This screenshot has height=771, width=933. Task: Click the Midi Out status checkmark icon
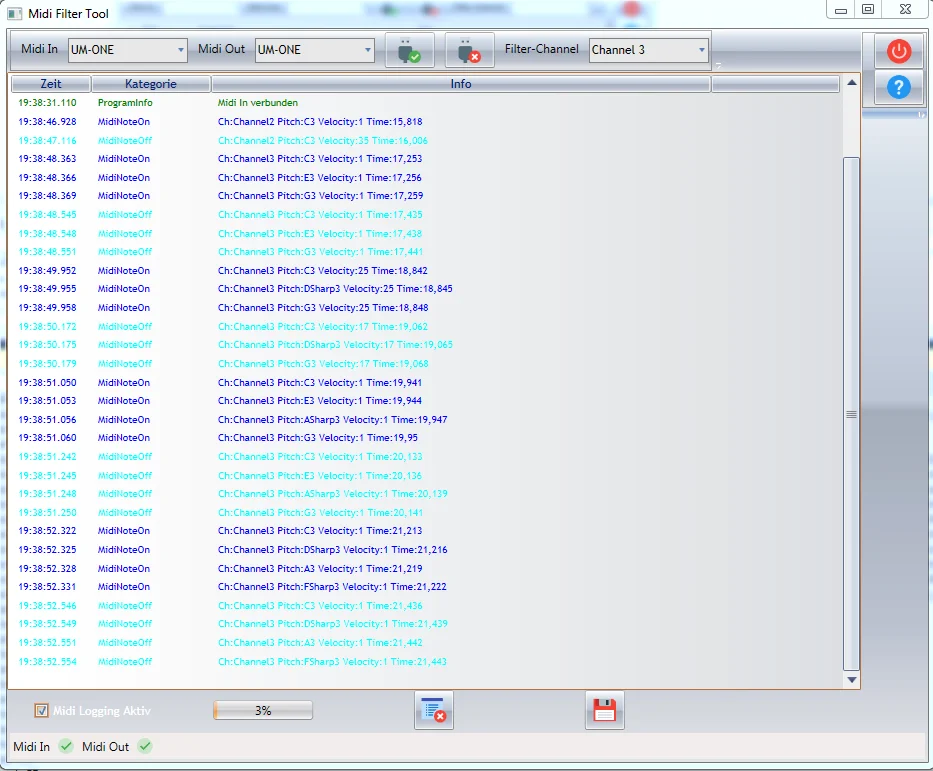(145, 746)
